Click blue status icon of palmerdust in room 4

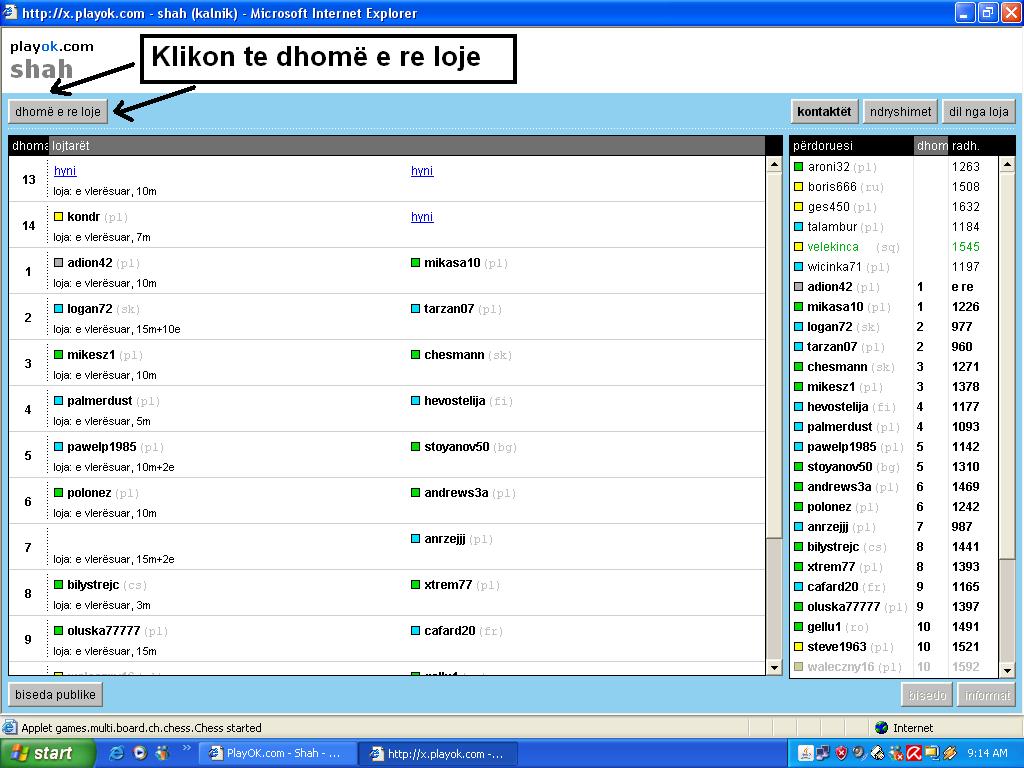click(59, 400)
